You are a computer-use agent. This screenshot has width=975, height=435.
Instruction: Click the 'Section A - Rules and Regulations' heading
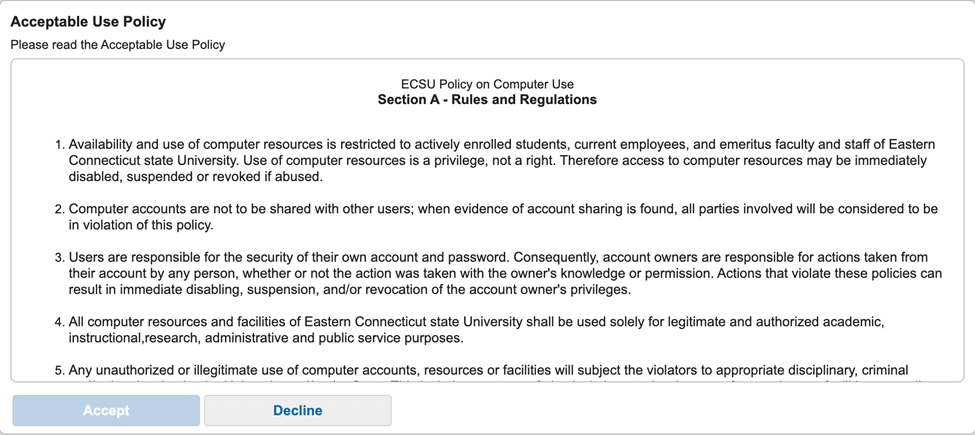(488, 99)
